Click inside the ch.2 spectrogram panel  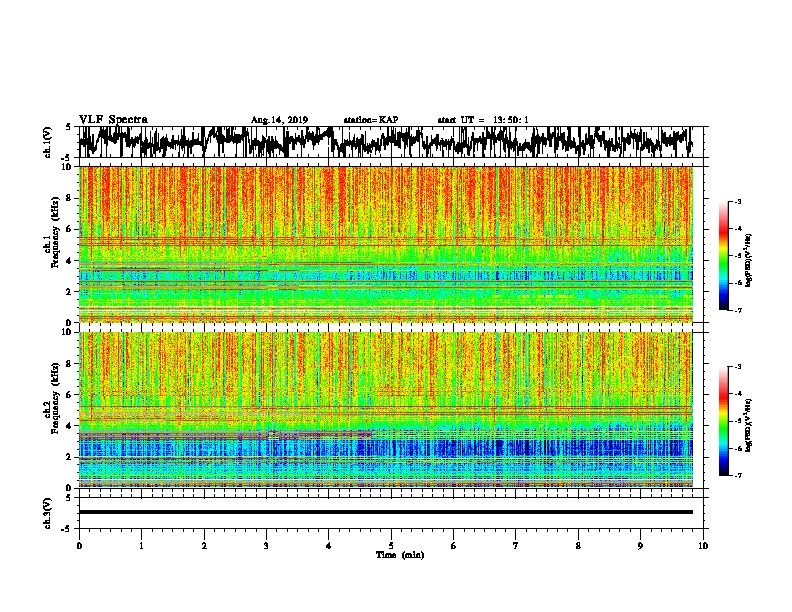[x=386, y=410]
